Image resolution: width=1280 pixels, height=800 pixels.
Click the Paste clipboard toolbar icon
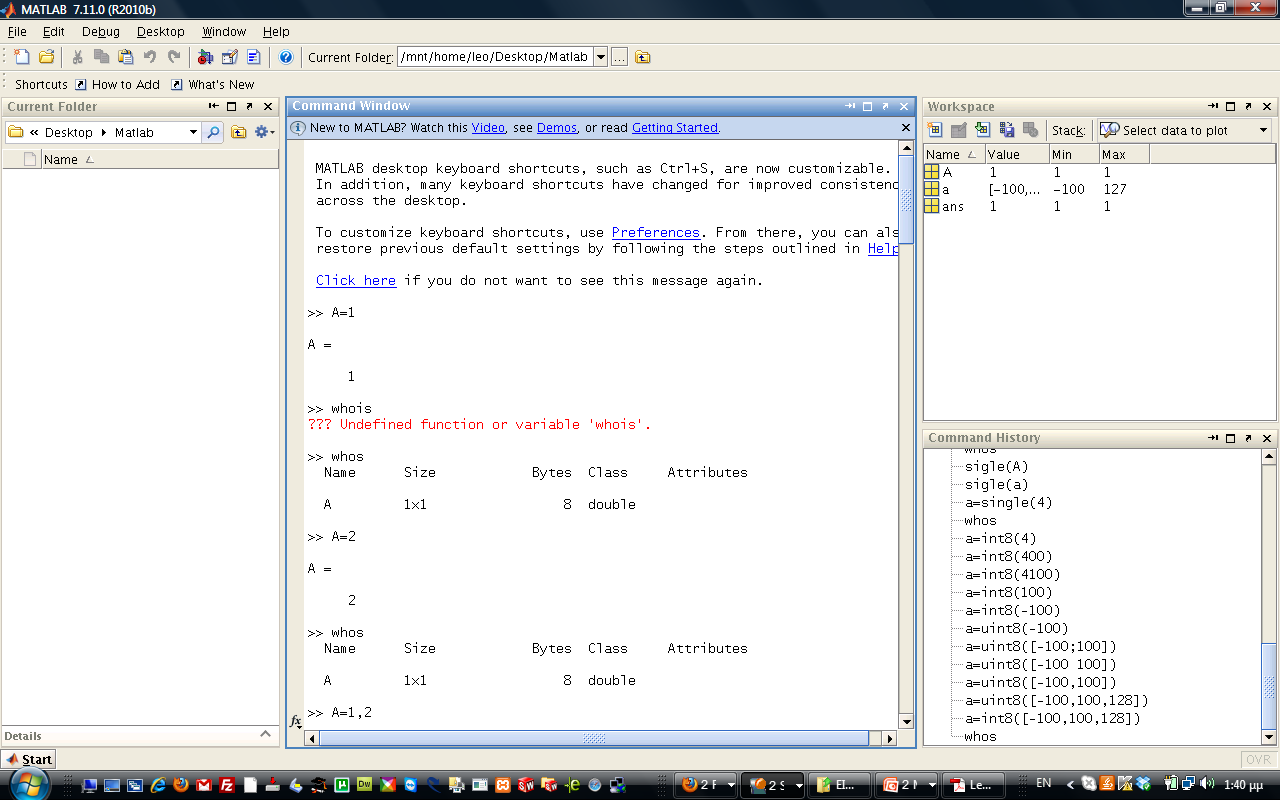(126, 57)
